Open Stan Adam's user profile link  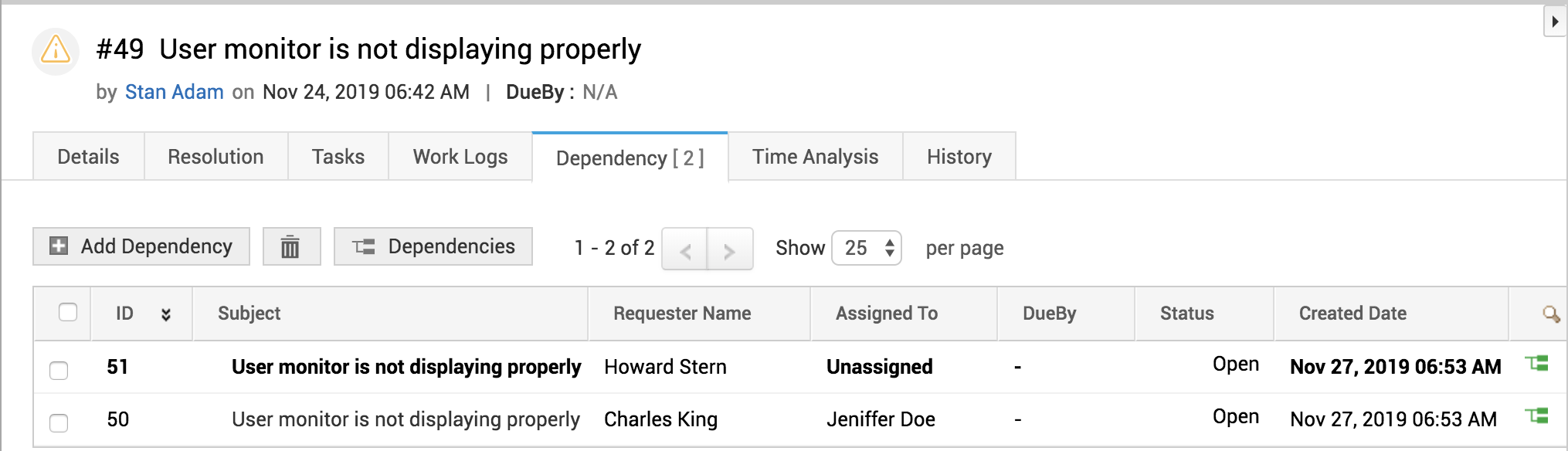coord(175,92)
